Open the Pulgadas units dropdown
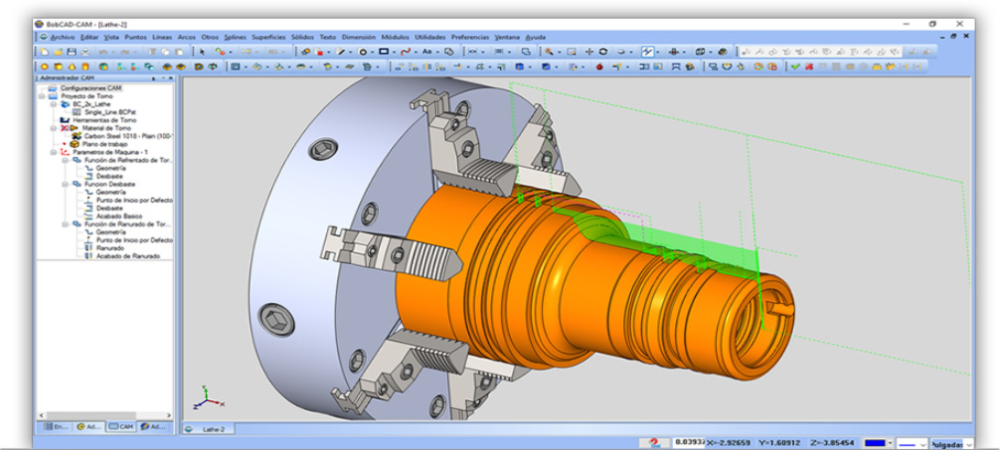This screenshot has height=450, width=1000. [948, 442]
